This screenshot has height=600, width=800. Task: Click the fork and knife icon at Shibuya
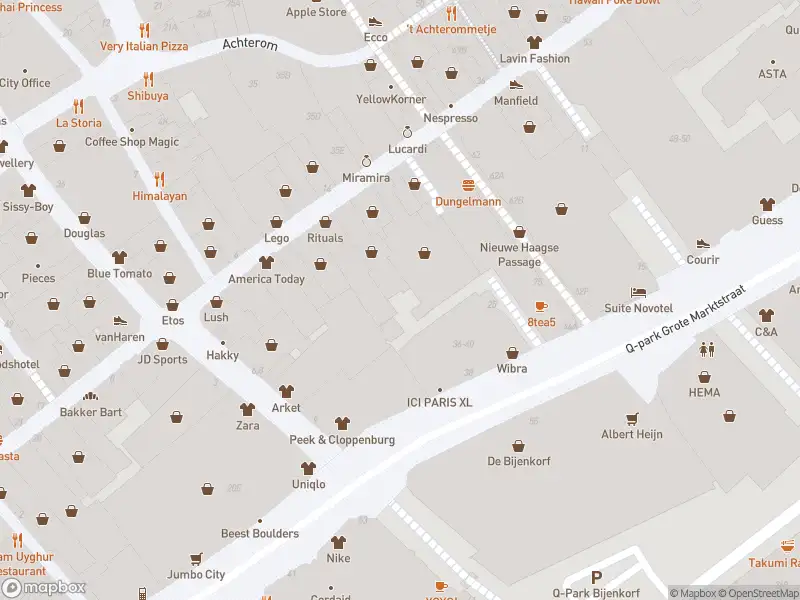tap(148, 80)
